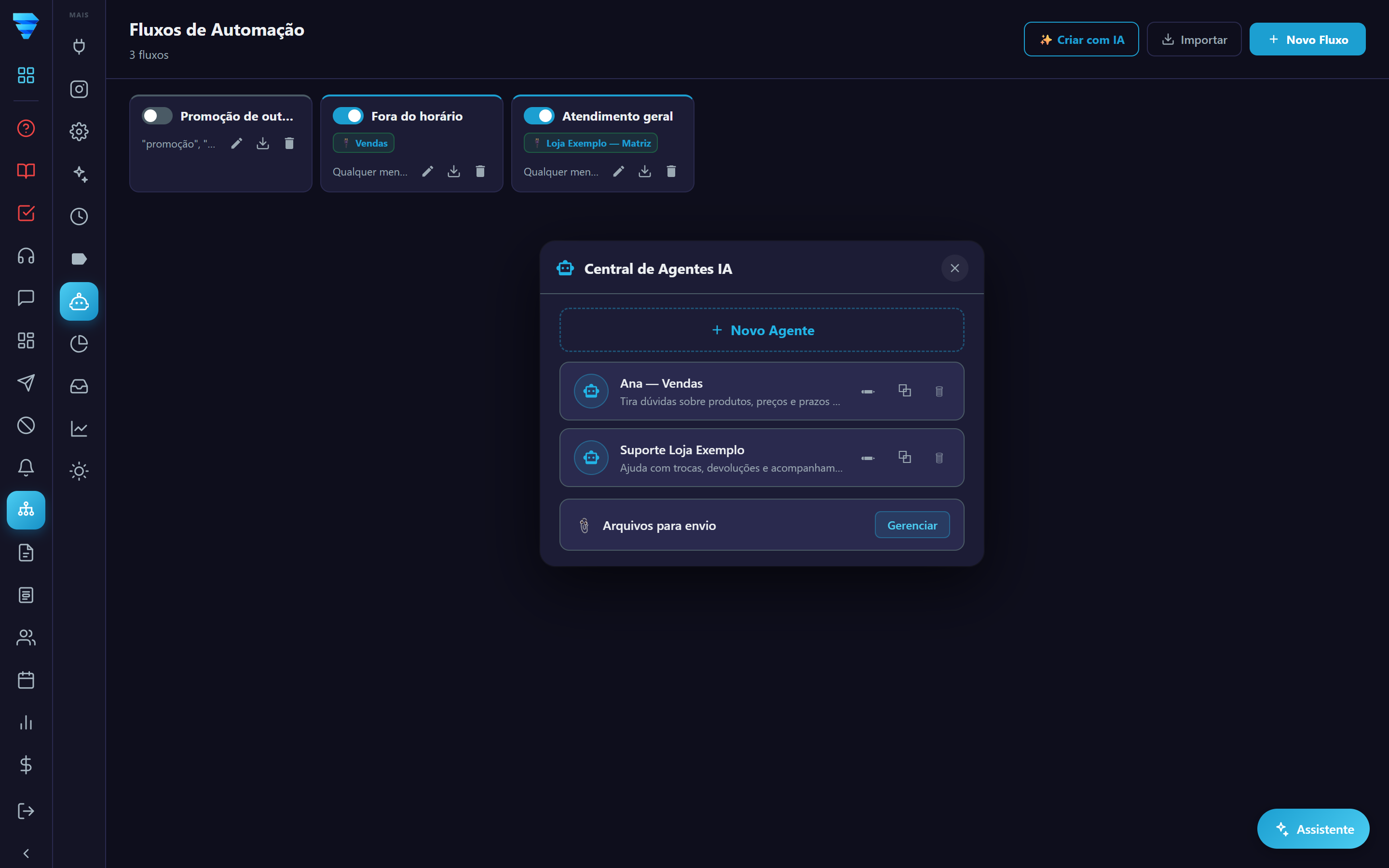Delete the Promoção de out... flow
The height and width of the screenshot is (868, 1389).
(x=289, y=143)
